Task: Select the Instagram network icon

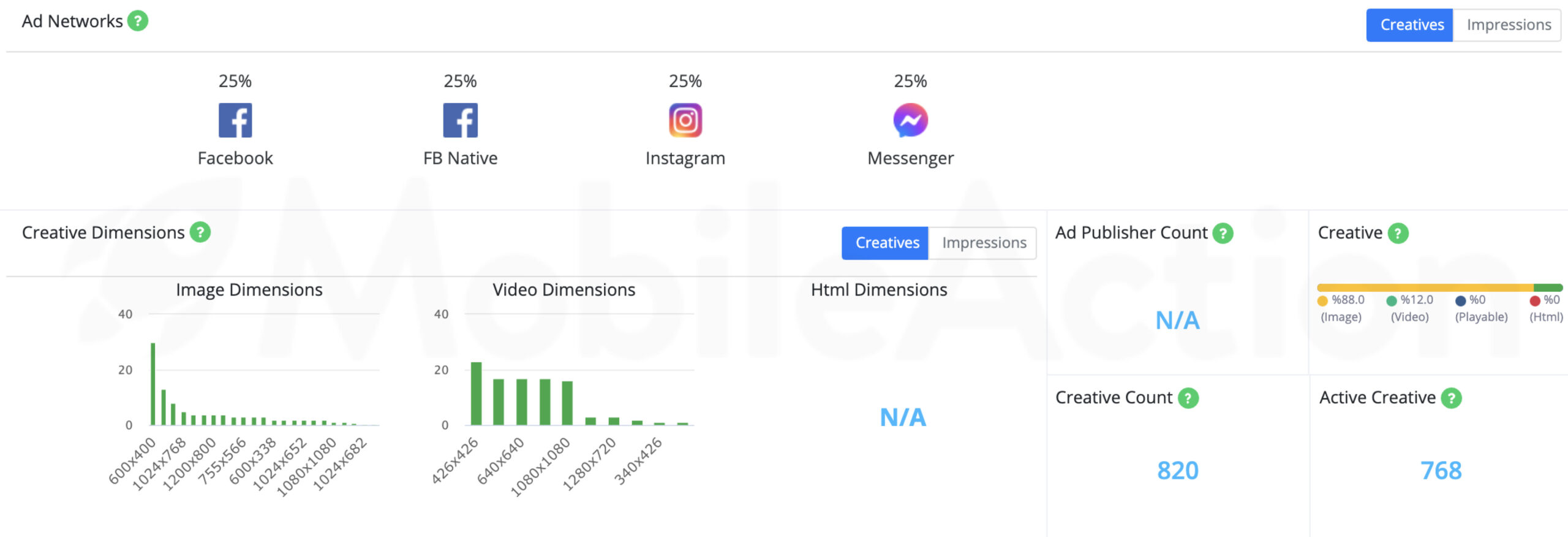Action: click(x=685, y=120)
